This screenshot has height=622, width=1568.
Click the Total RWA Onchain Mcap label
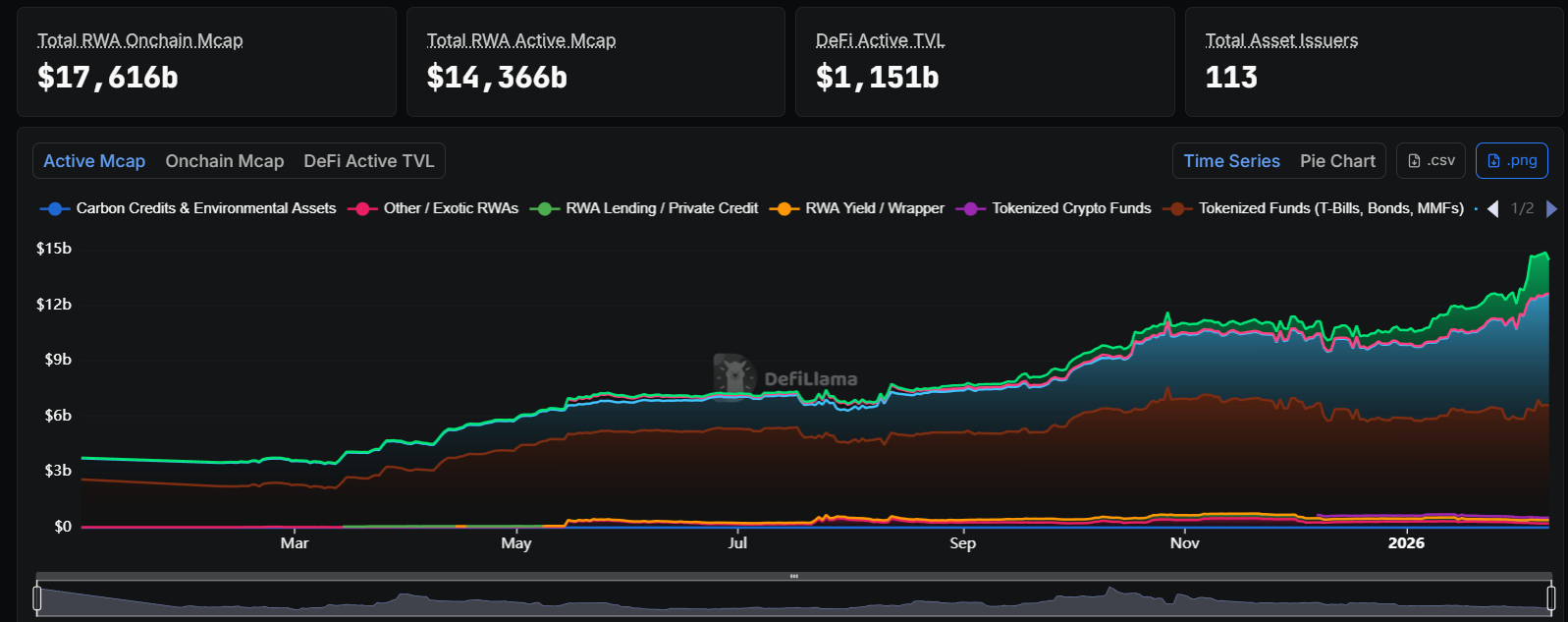click(x=139, y=40)
